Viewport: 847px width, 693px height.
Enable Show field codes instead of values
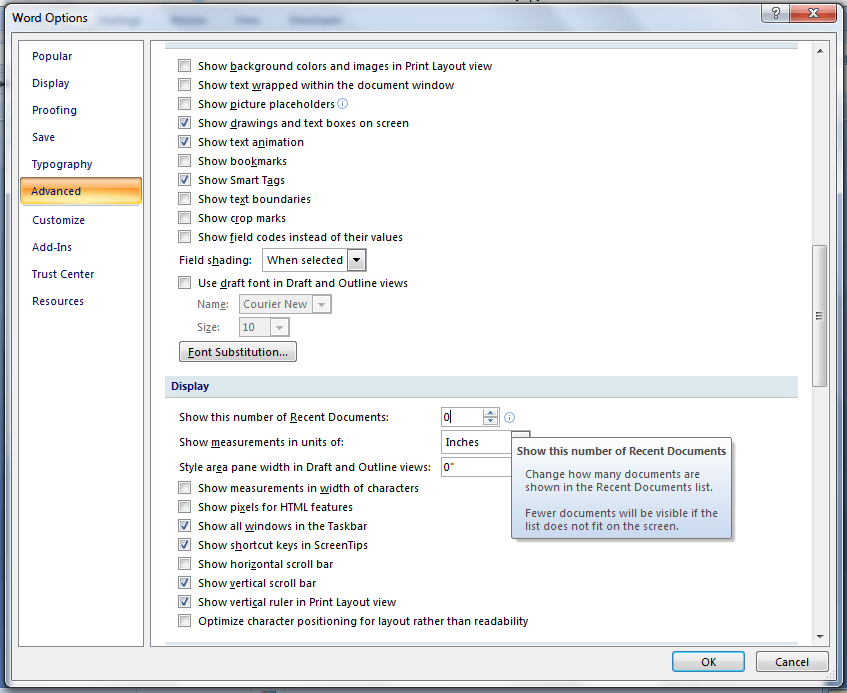tap(185, 237)
